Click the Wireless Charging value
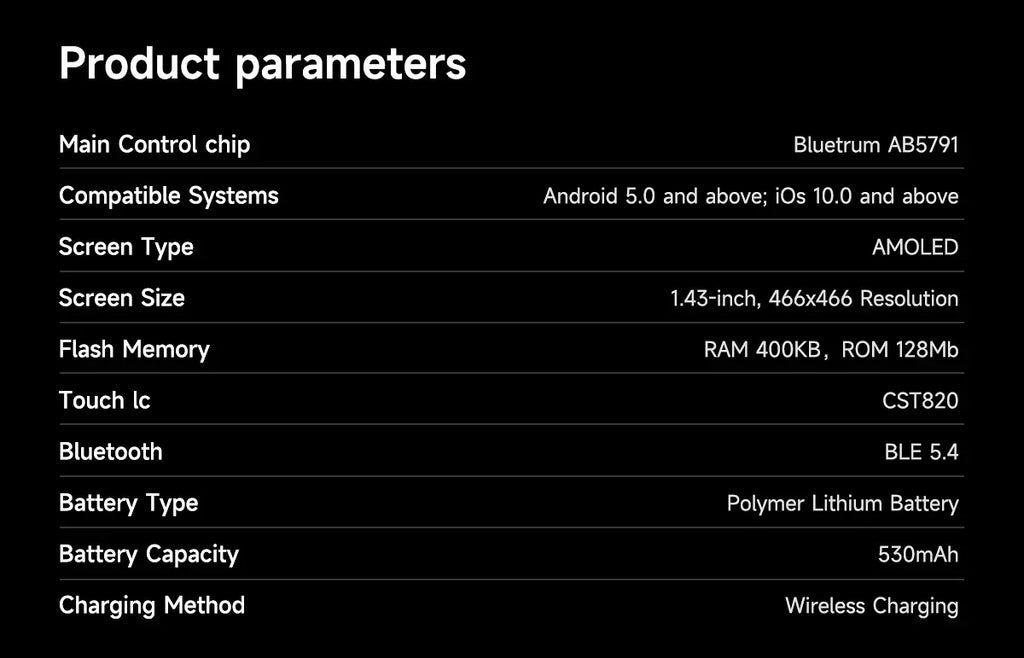Screen dimensions: 1024x658 click(872, 606)
